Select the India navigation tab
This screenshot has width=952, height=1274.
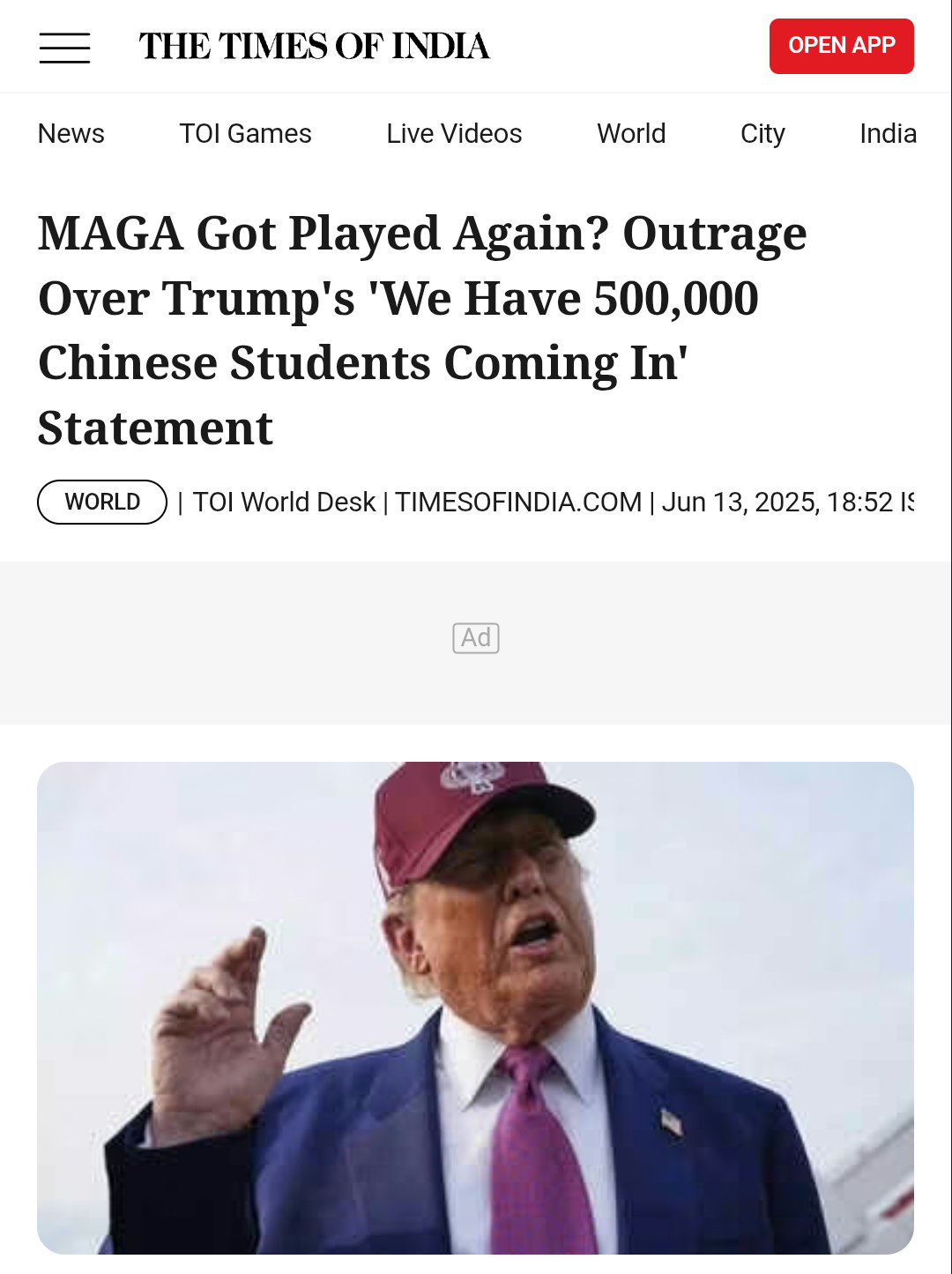coord(888,134)
